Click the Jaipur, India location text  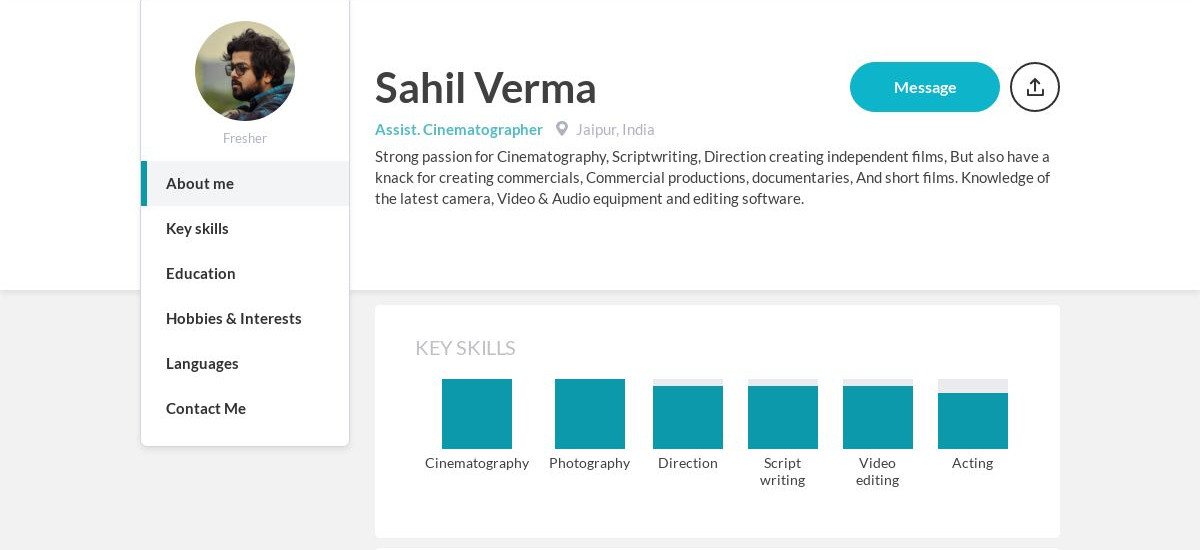point(615,129)
